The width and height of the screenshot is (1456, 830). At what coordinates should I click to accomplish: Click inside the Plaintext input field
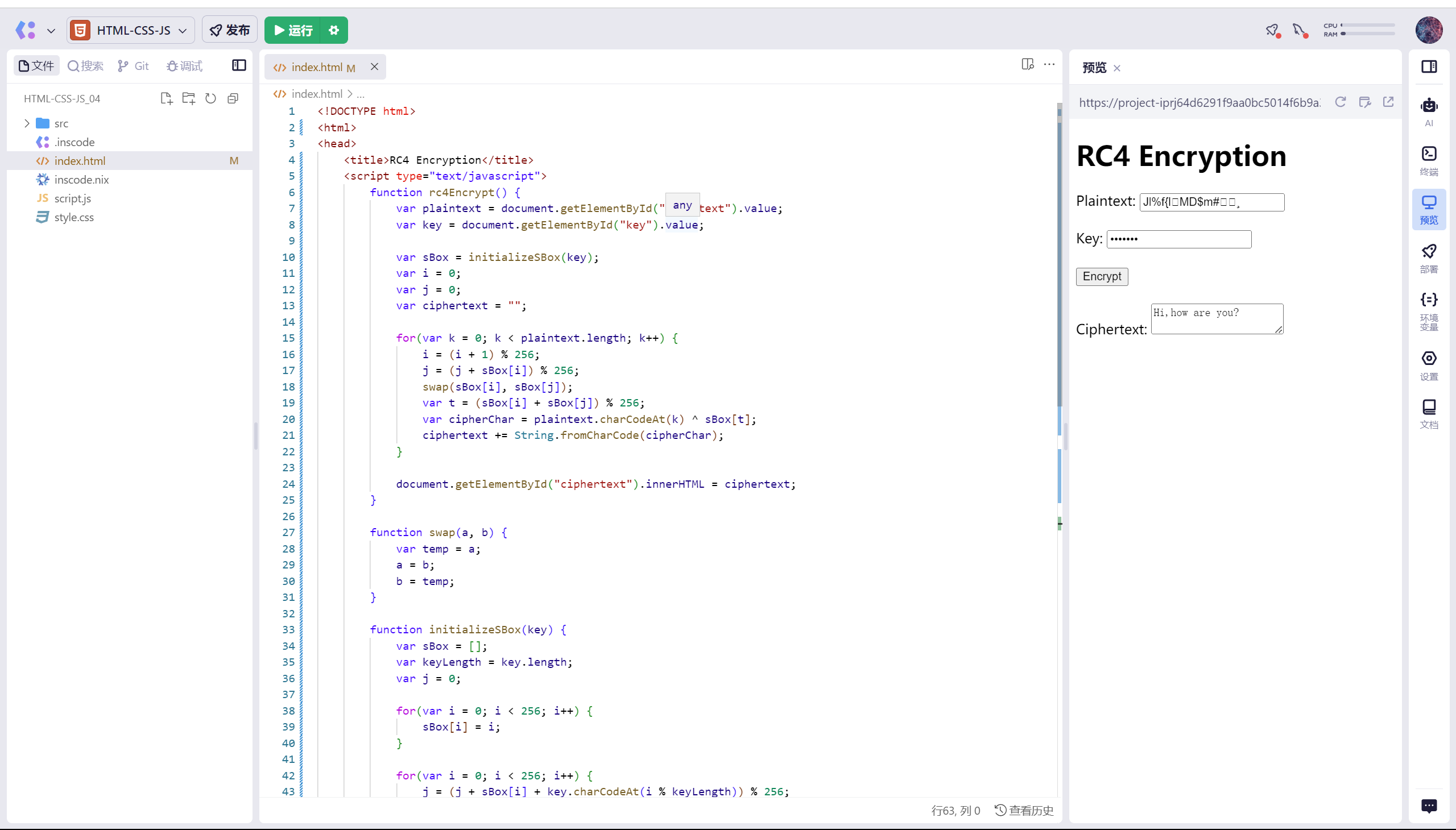click(1211, 202)
